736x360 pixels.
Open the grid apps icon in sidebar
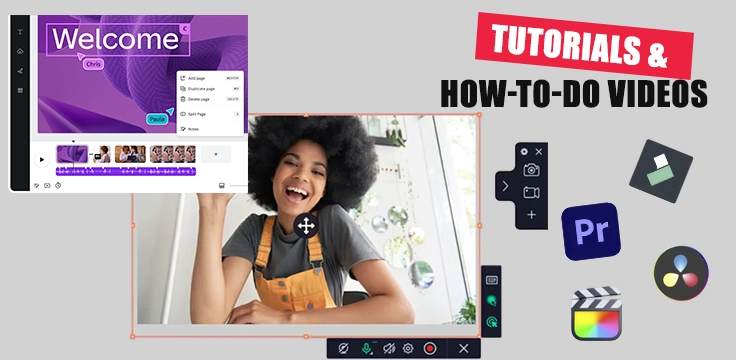(20, 91)
